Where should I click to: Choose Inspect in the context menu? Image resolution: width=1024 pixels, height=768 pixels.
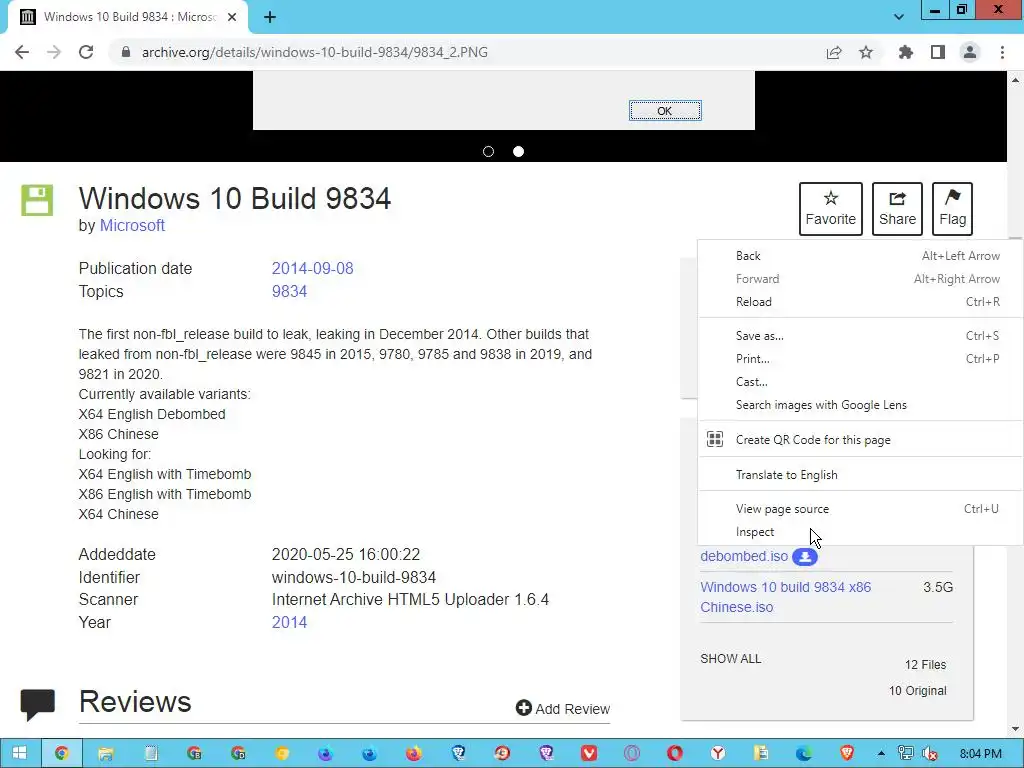(x=860, y=532)
